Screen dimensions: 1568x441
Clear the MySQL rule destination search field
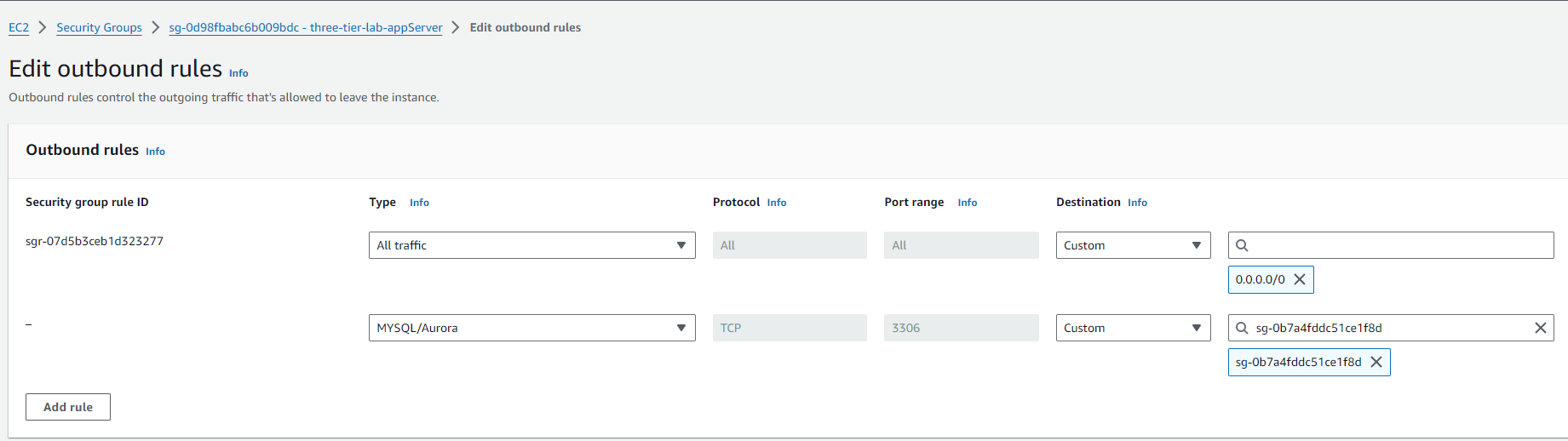1540,328
